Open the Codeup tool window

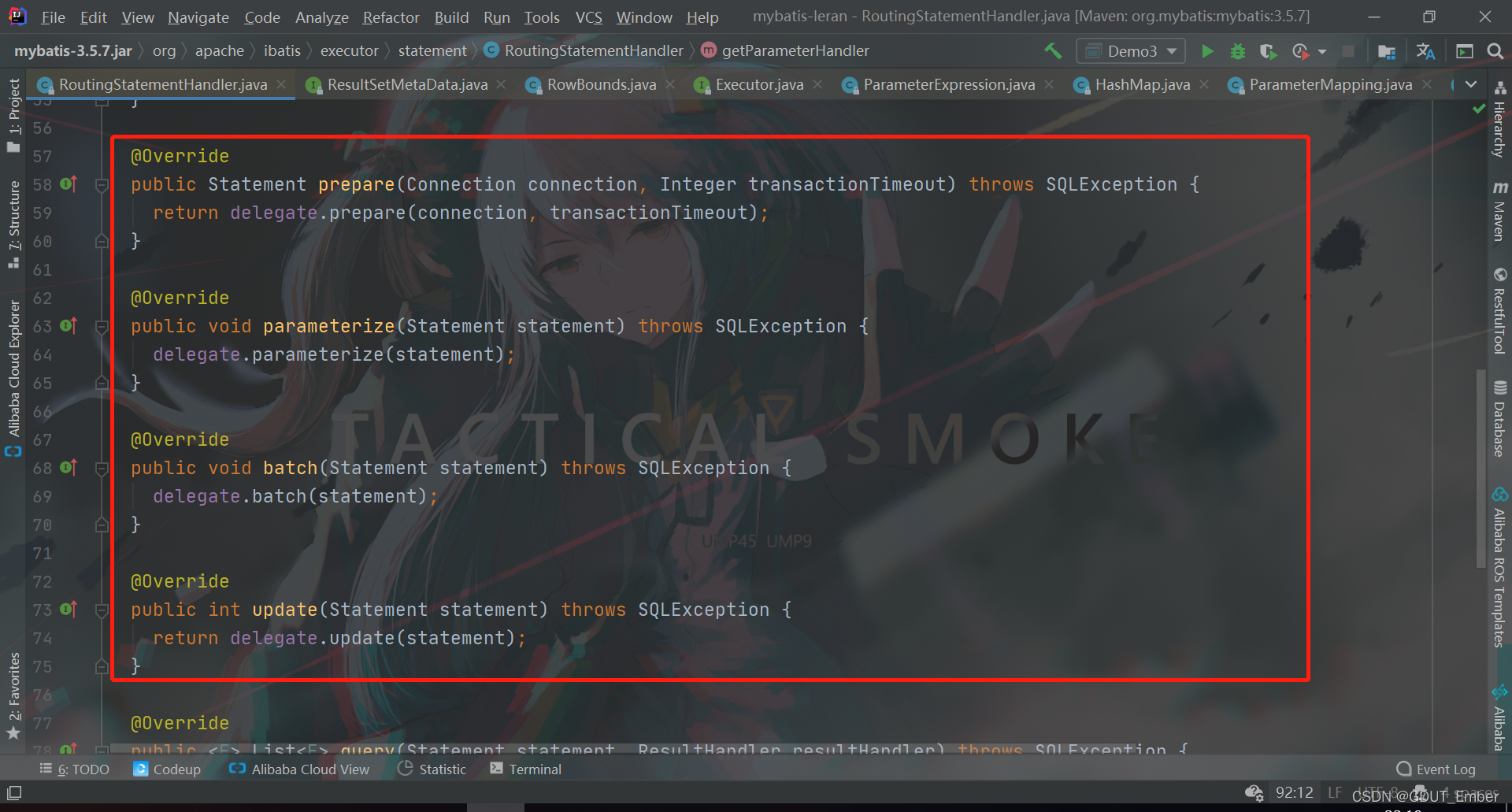(168, 769)
